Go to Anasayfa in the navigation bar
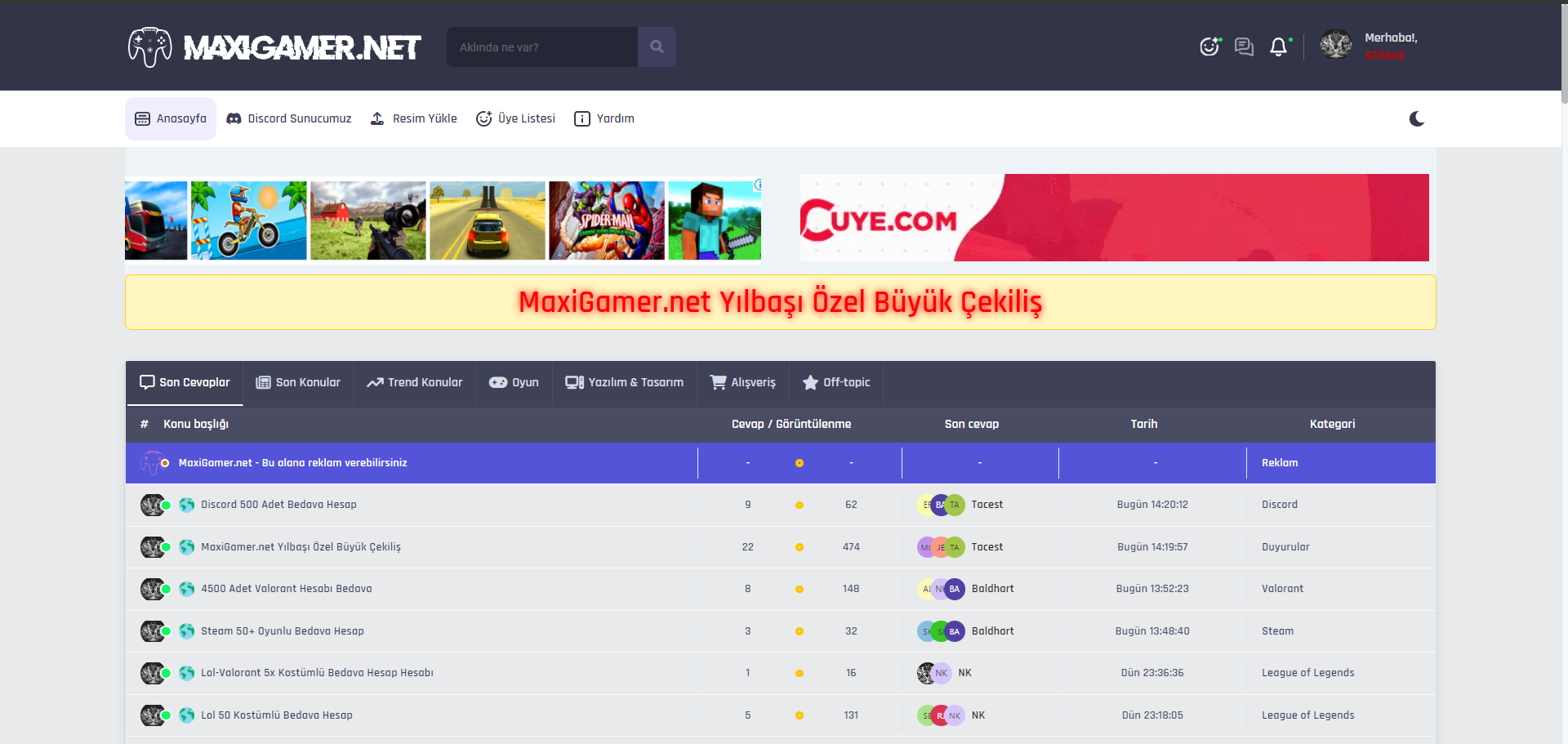1568x744 pixels. (171, 118)
